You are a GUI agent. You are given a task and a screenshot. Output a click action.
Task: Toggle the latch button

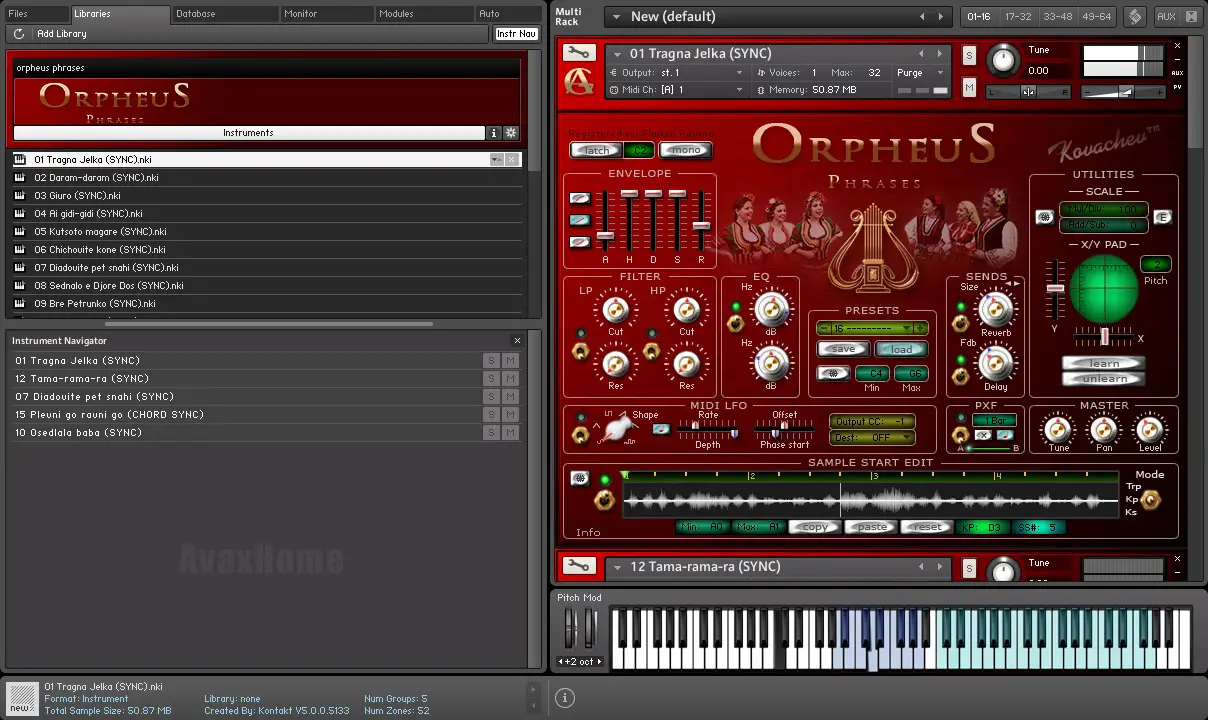tap(596, 151)
